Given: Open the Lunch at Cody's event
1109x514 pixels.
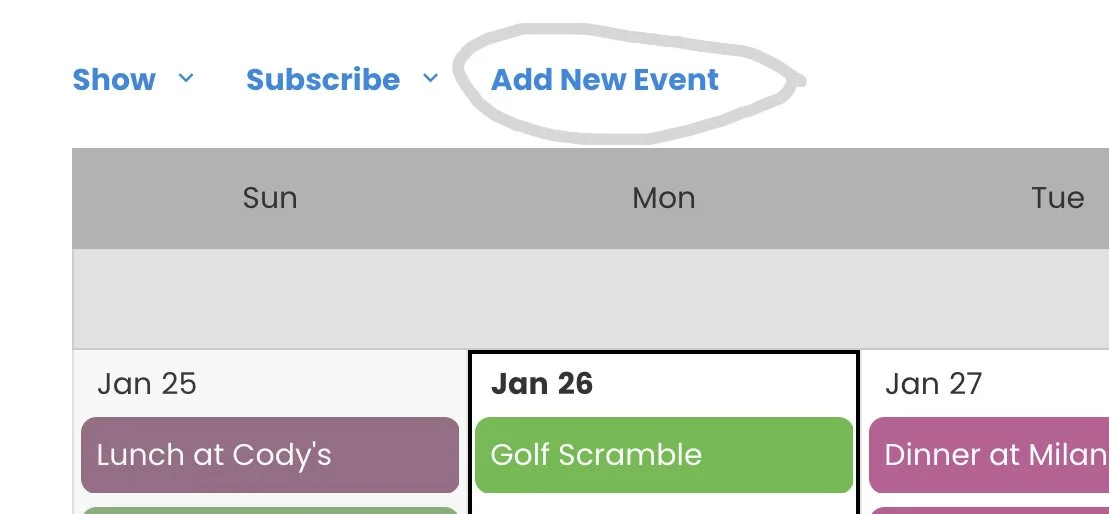Looking at the screenshot, I should [x=270, y=455].
